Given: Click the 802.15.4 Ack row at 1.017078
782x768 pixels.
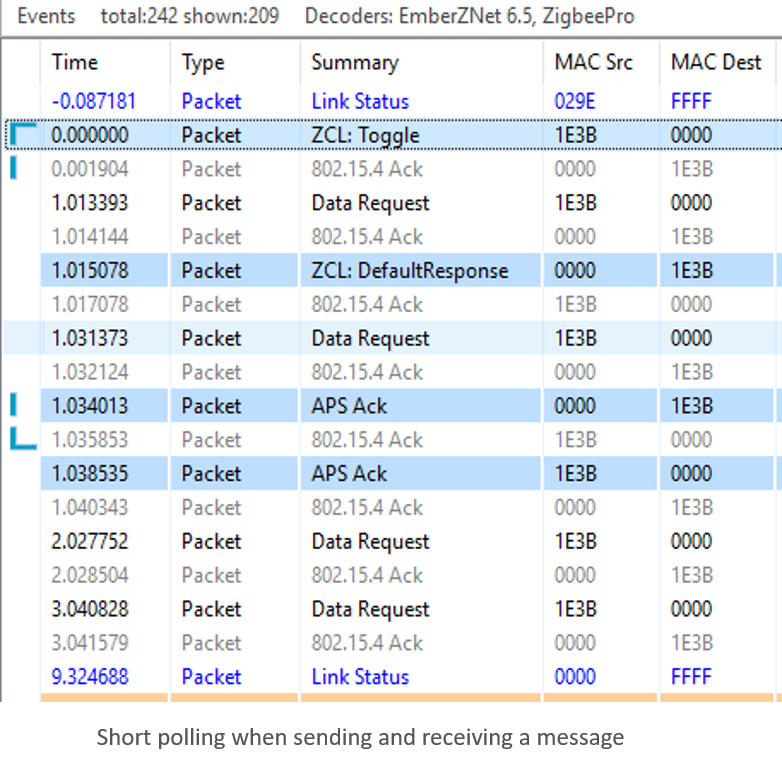Looking at the screenshot, I should click(x=367, y=305).
